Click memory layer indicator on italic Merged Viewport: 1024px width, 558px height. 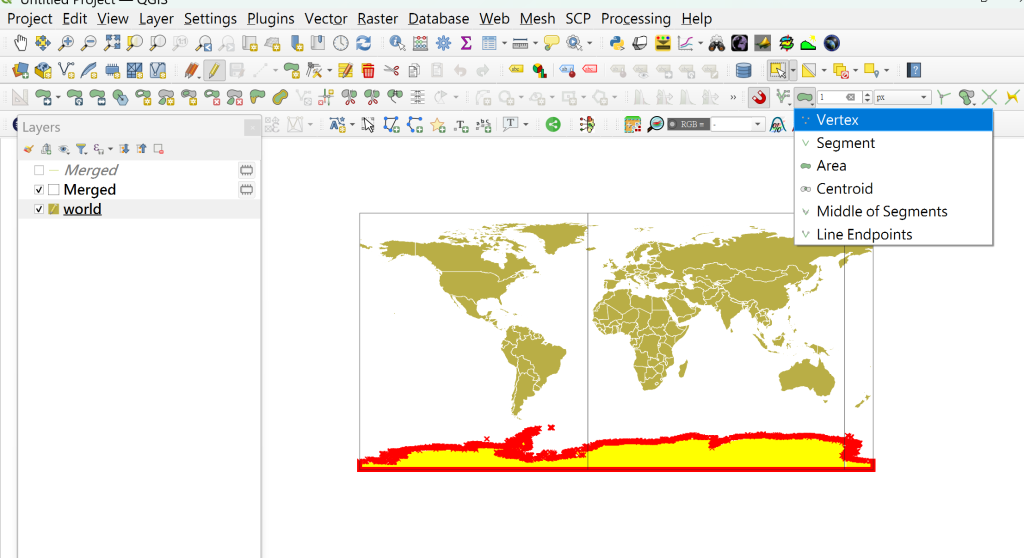246,171
